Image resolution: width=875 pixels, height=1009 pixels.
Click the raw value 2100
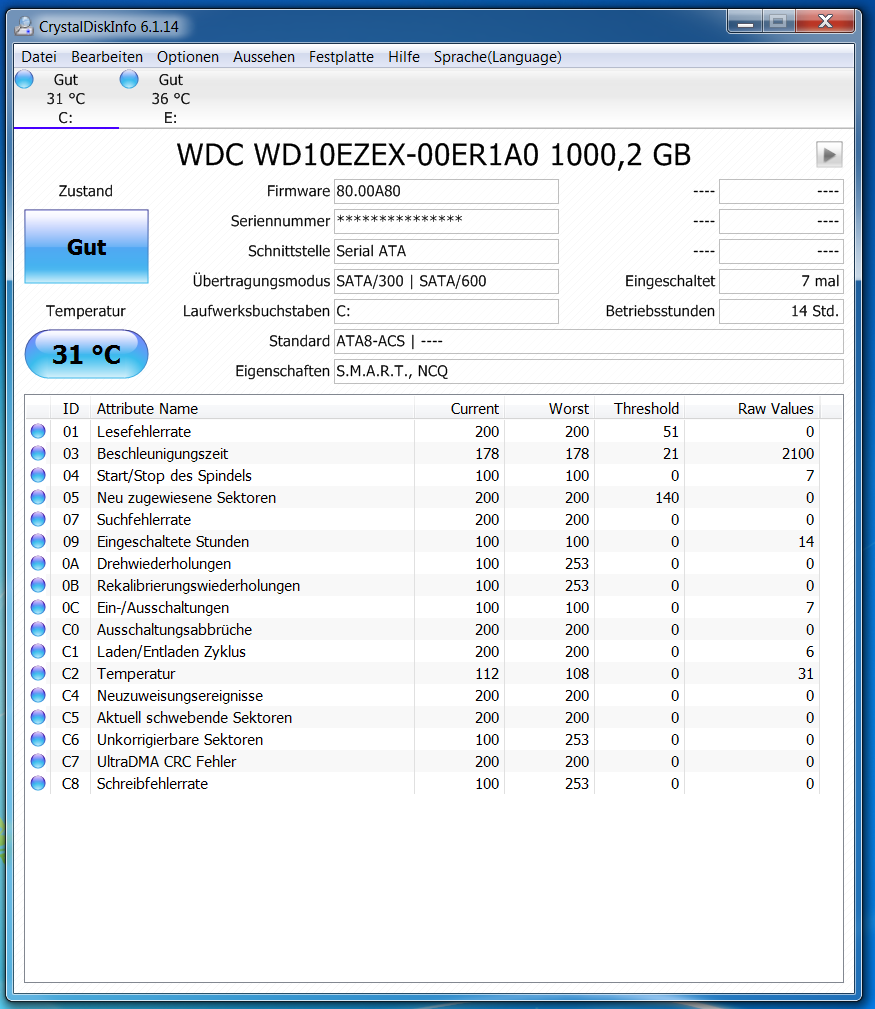pyautogui.click(x=798, y=454)
